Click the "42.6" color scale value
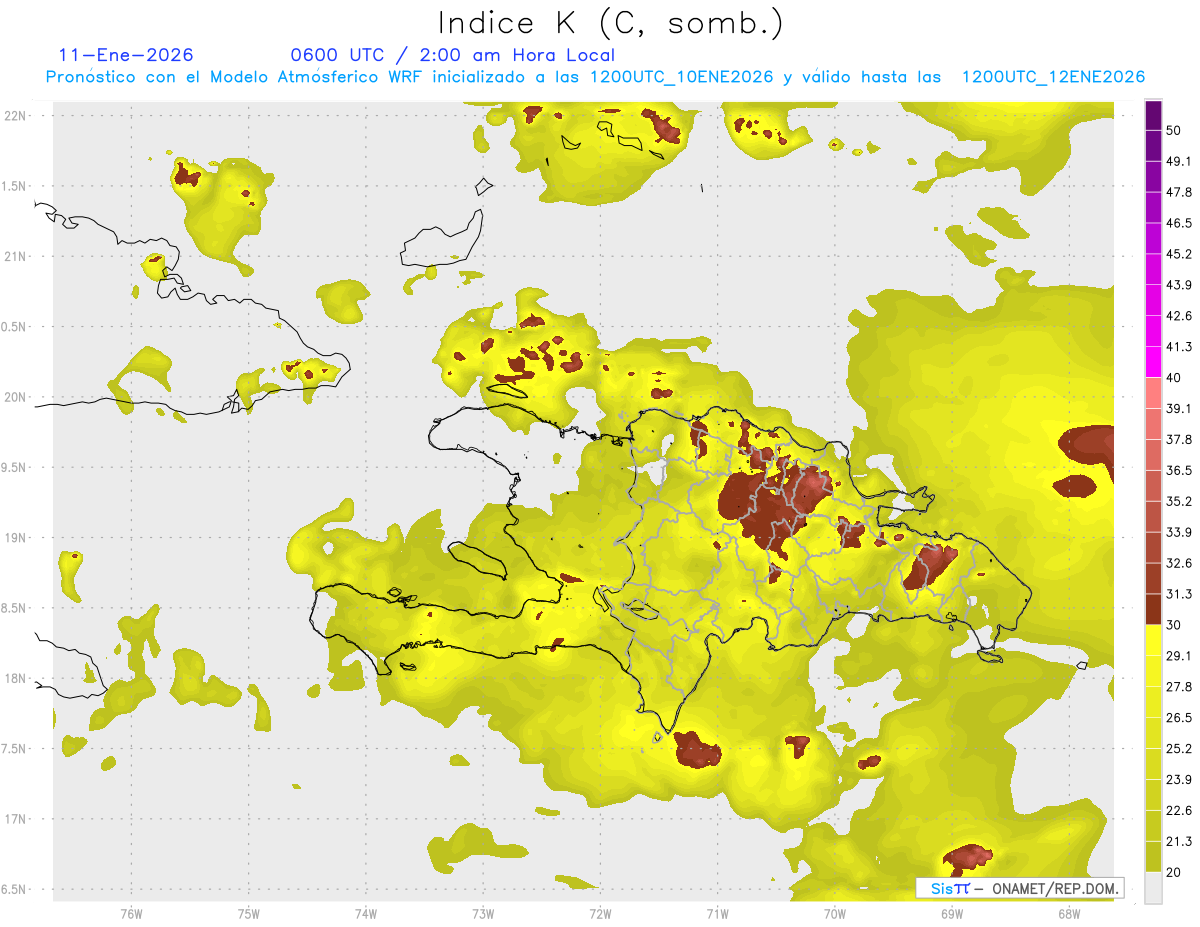Image resolution: width=1200 pixels, height=927 pixels. [x=1179, y=316]
